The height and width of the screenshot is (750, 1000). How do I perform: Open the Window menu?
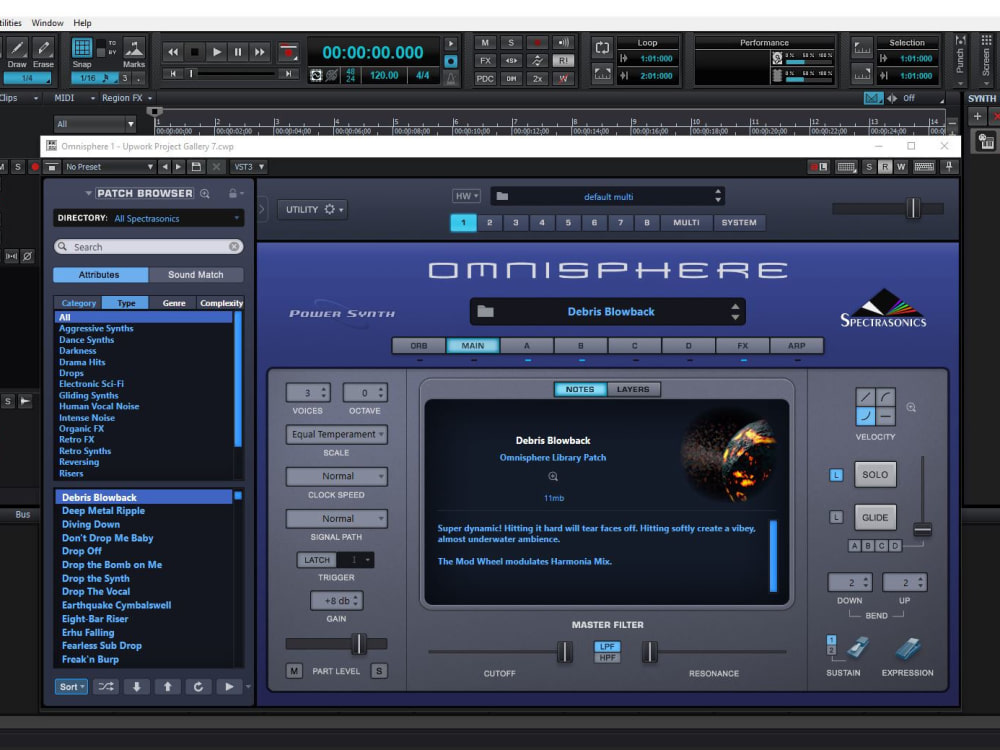[x=47, y=23]
